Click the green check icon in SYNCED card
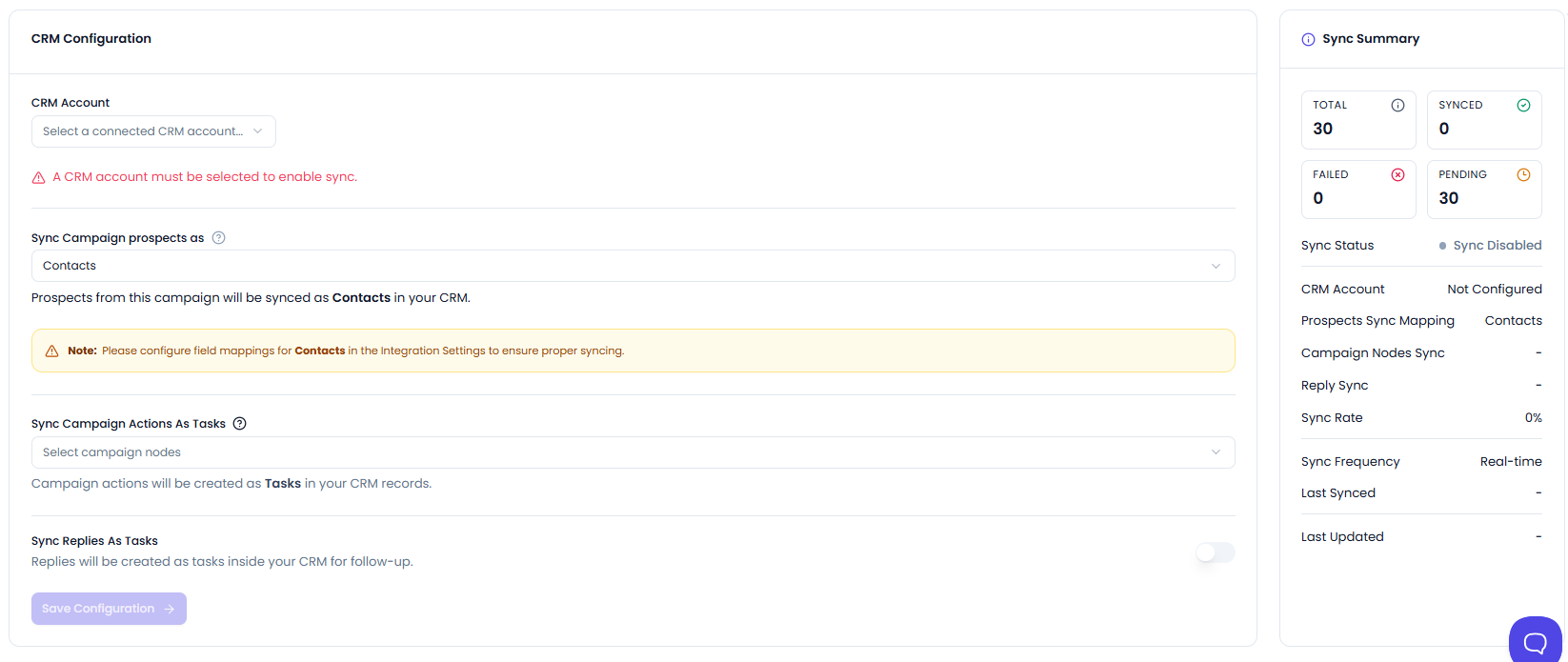The height and width of the screenshot is (662, 1568). point(1523,106)
